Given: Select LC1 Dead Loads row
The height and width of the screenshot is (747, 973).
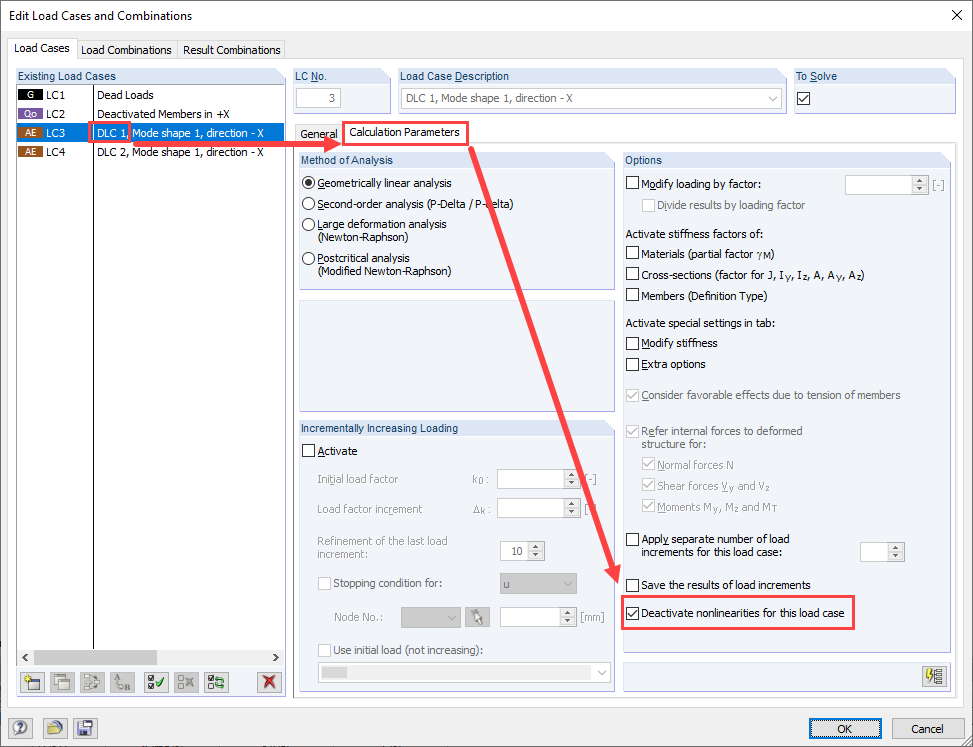Looking at the screenshot, I should click(x=151, y=95).
